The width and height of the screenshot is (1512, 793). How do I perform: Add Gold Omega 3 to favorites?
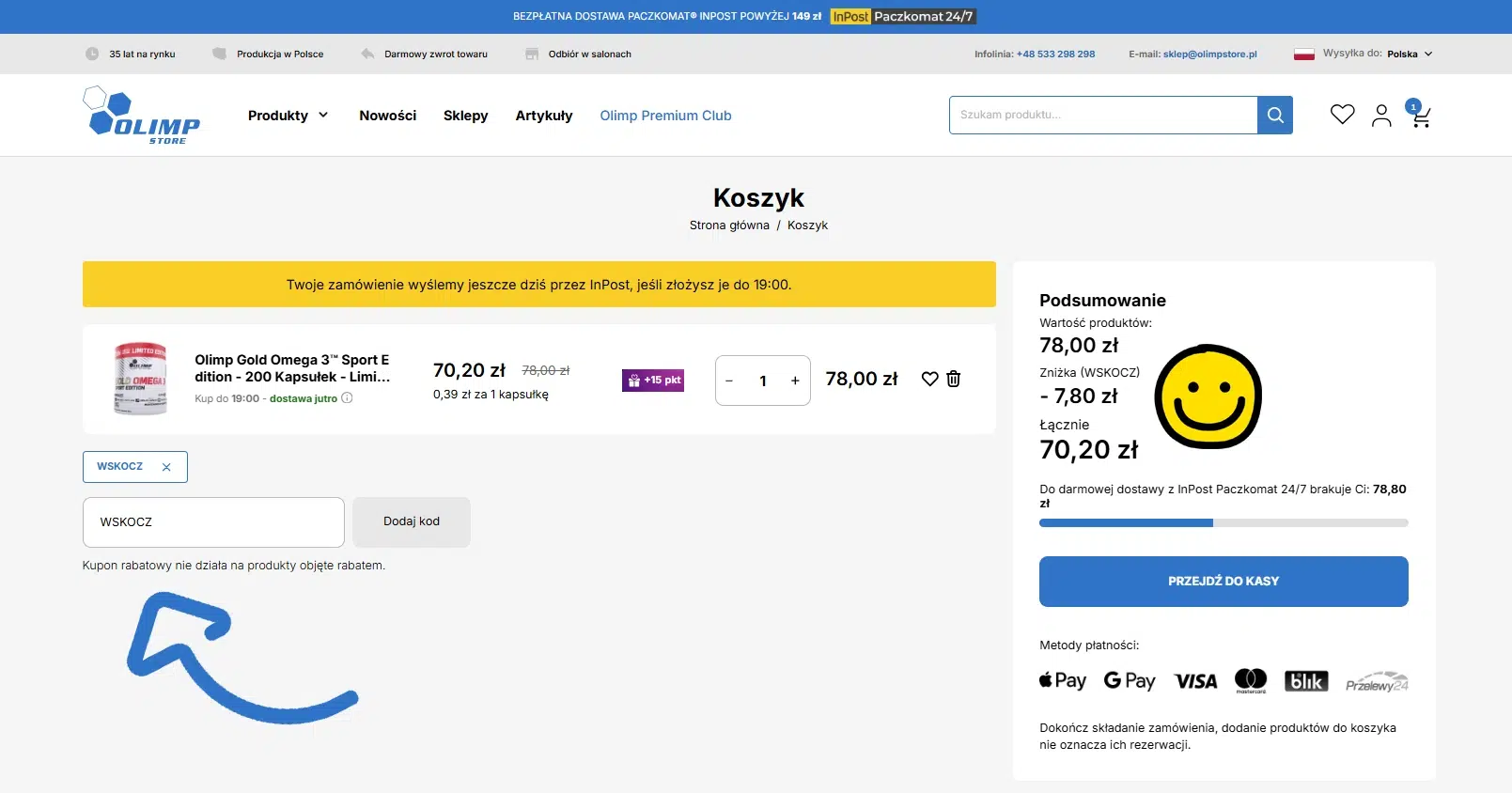pyautogui.click(x=930, y=379)
